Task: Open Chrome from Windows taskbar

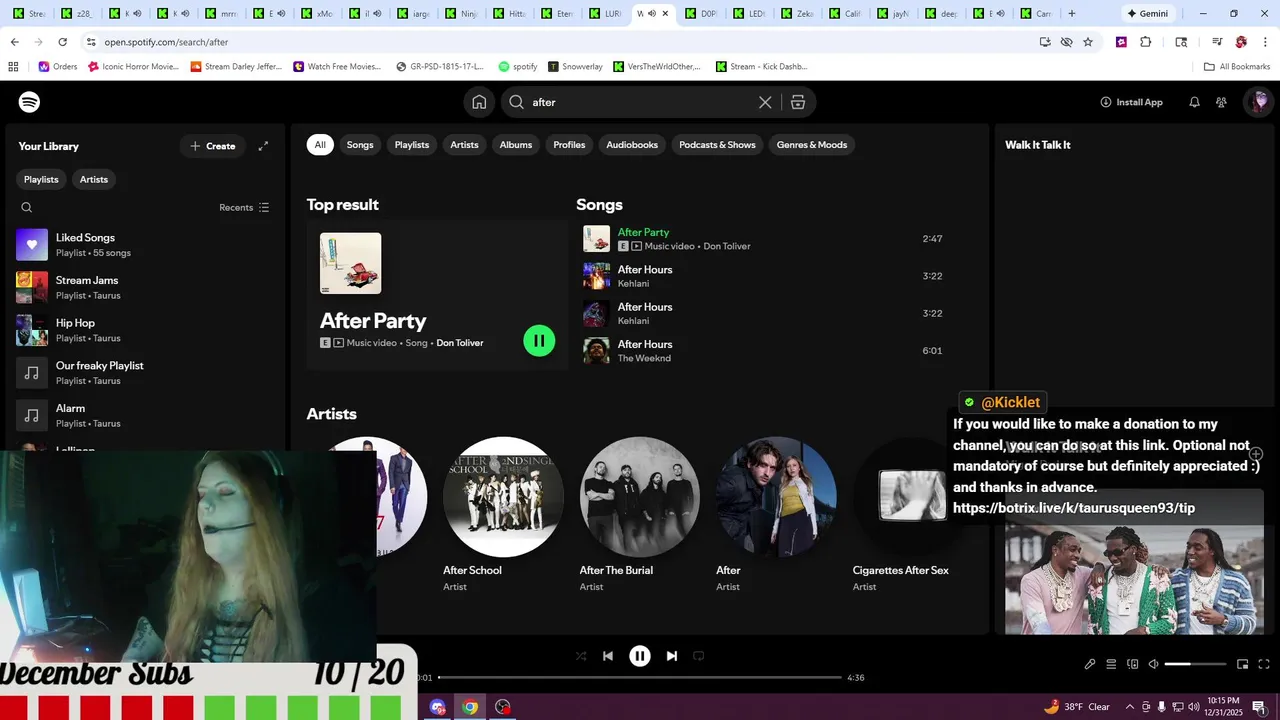Action: pos(470,707)
